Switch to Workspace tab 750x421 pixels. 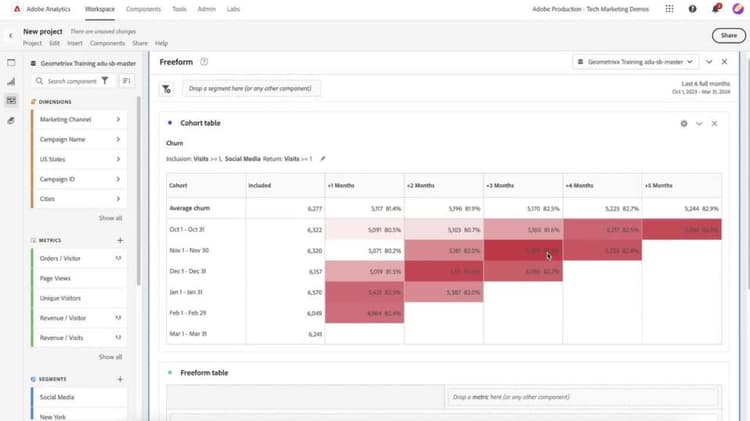[x=99, y=9]
